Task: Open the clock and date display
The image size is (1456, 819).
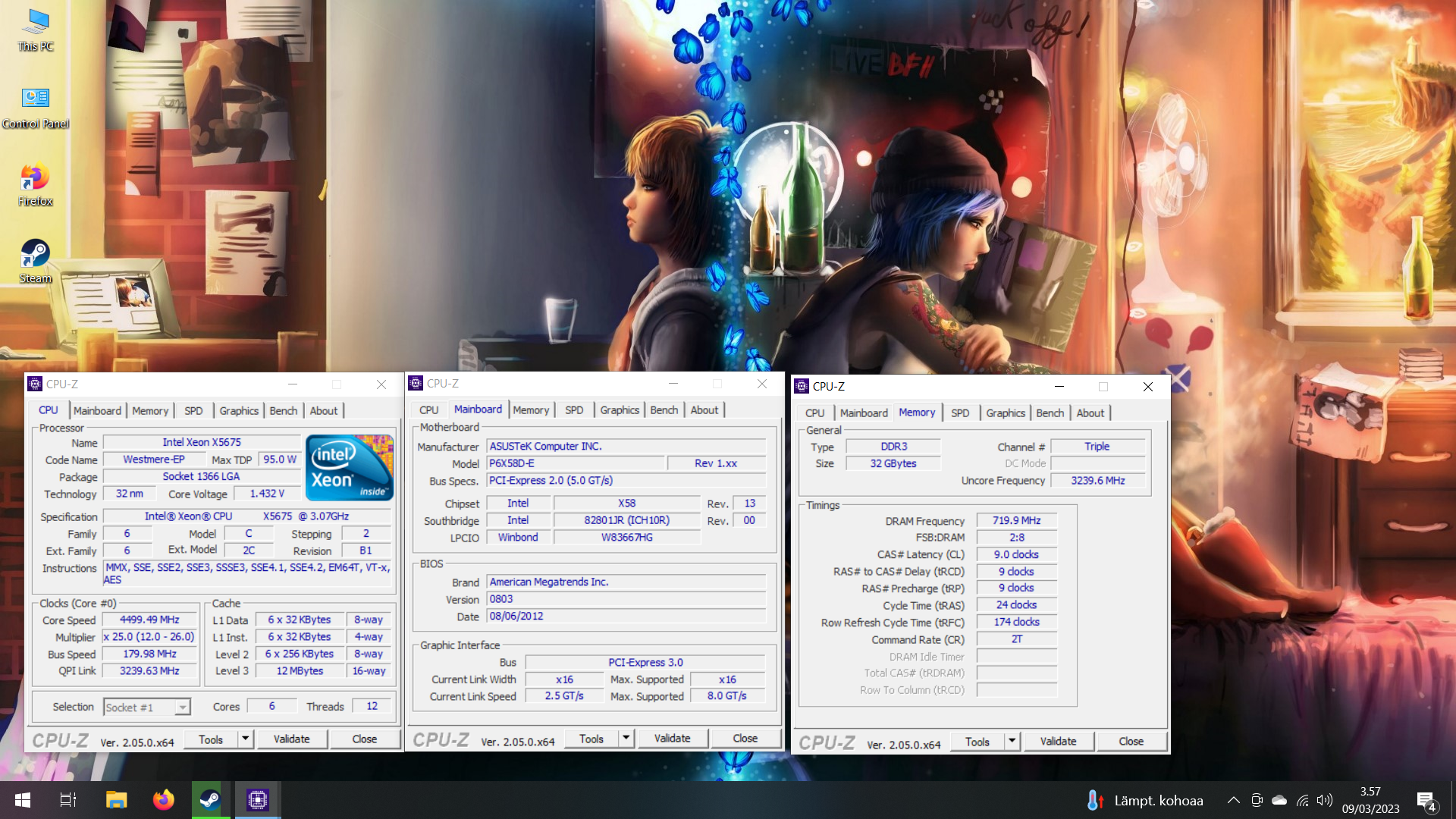Action: click(1370, 800)
